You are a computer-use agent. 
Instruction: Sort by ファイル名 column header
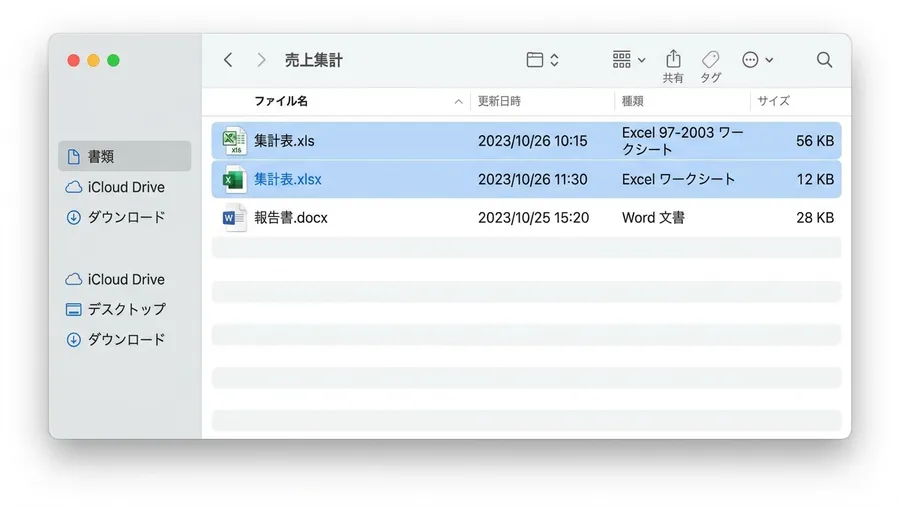281,101
